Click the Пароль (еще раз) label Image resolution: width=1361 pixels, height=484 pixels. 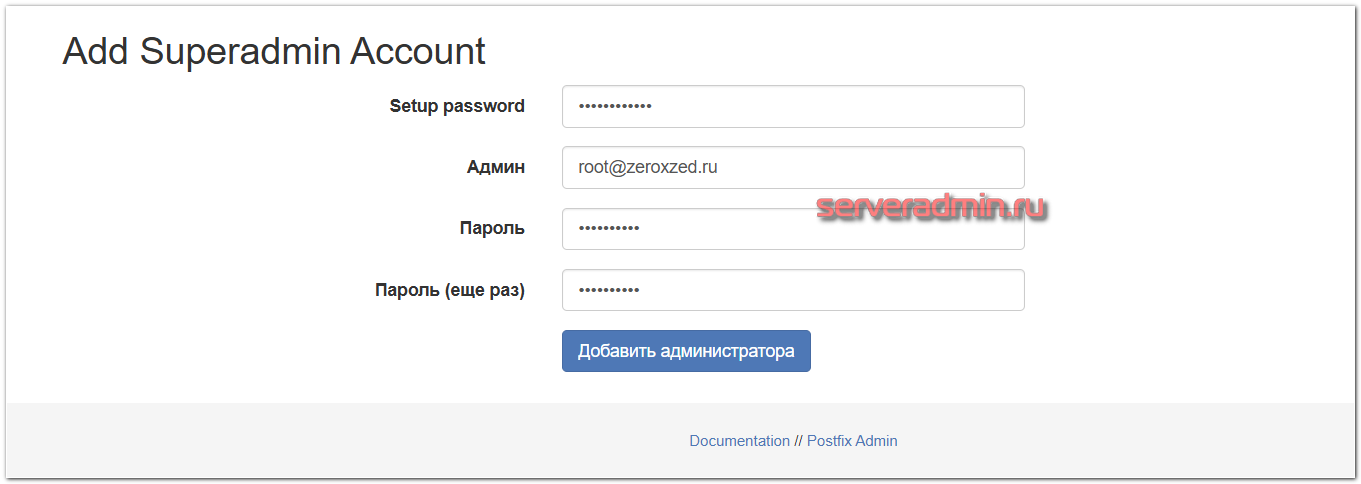point(450,291)
